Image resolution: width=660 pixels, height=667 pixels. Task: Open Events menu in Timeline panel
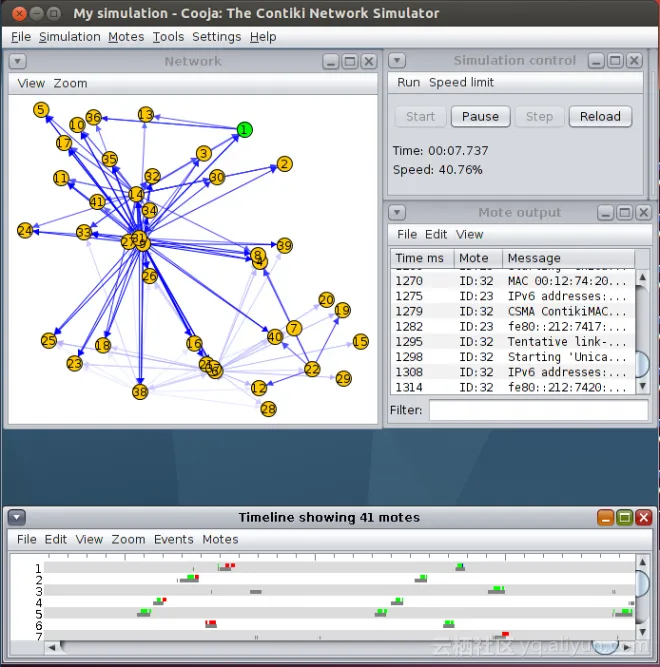[173, 539]
